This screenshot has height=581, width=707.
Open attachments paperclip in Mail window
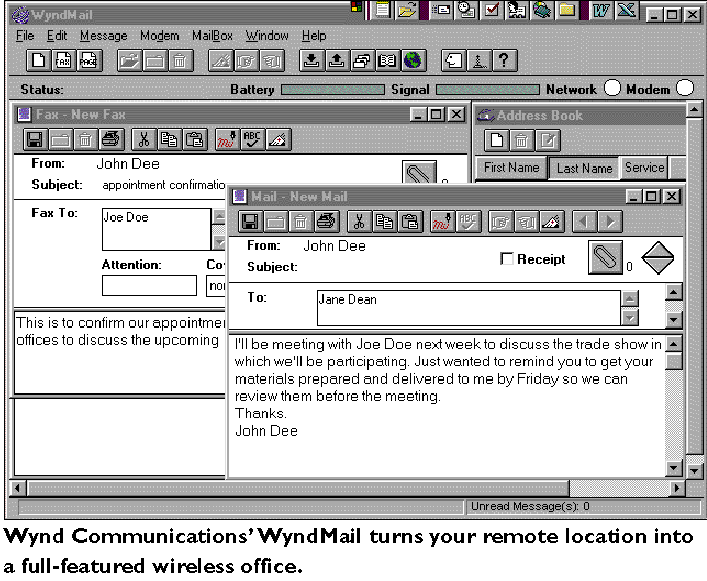pyautogui.click(x=605, y=257)
